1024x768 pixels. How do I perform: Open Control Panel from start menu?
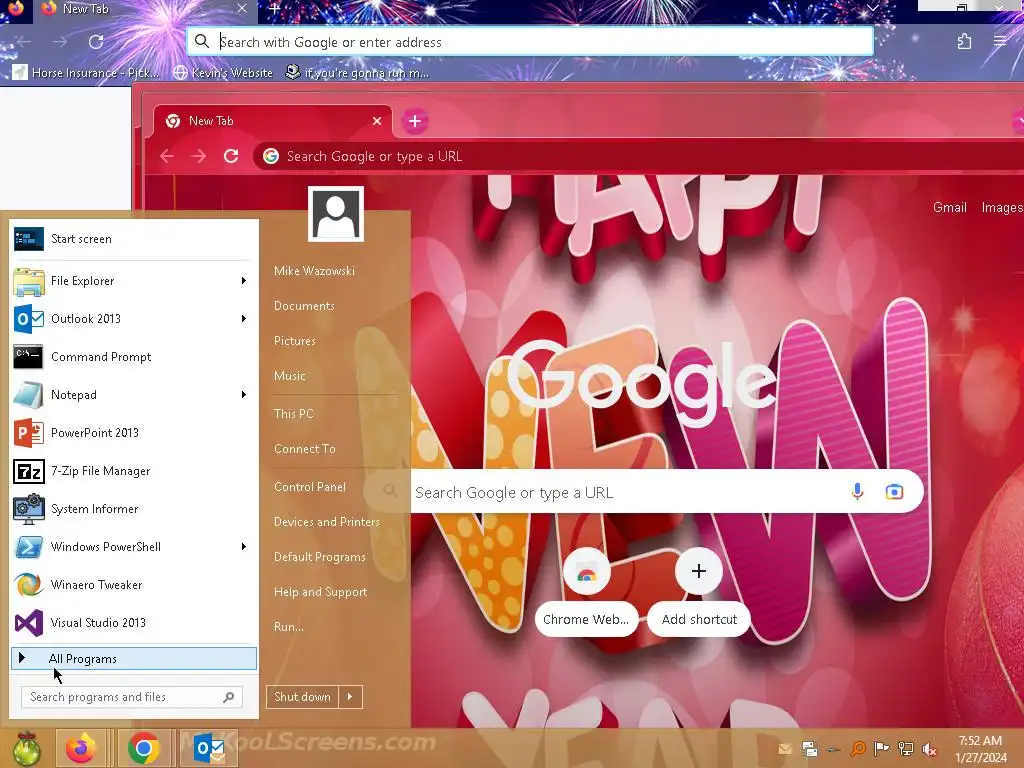tap(310, 487)
